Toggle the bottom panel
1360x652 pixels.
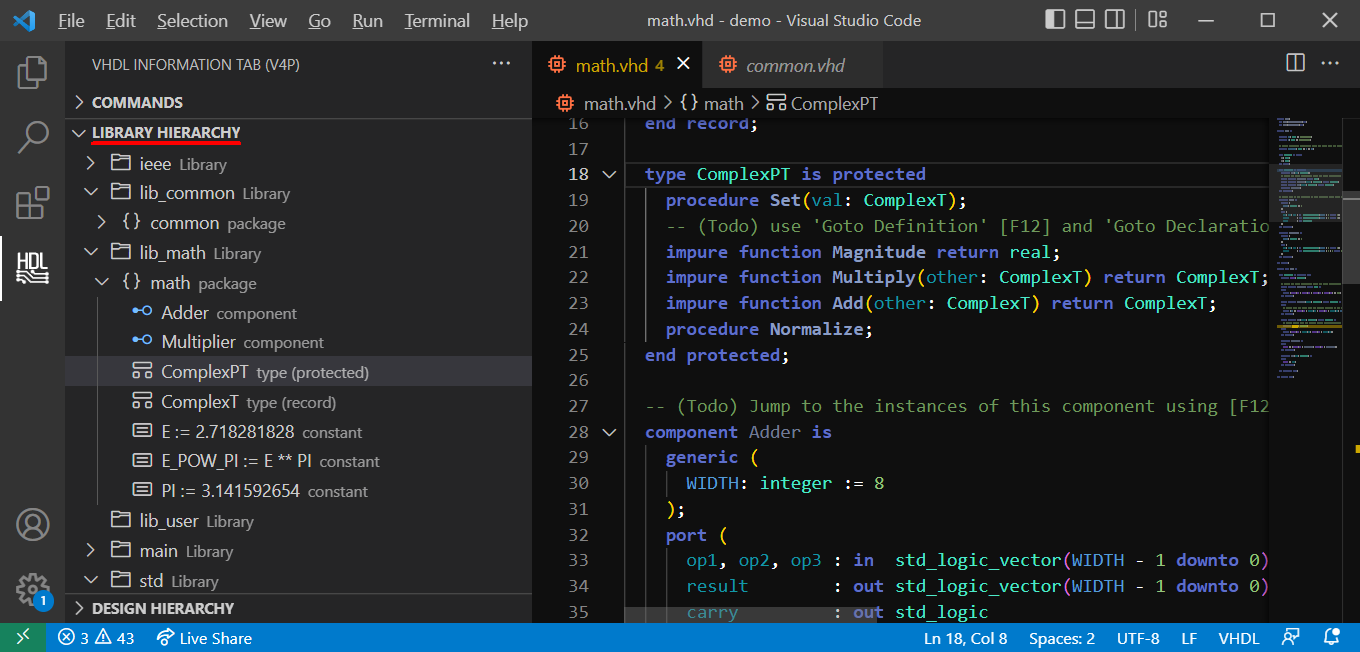point(1085,20)
